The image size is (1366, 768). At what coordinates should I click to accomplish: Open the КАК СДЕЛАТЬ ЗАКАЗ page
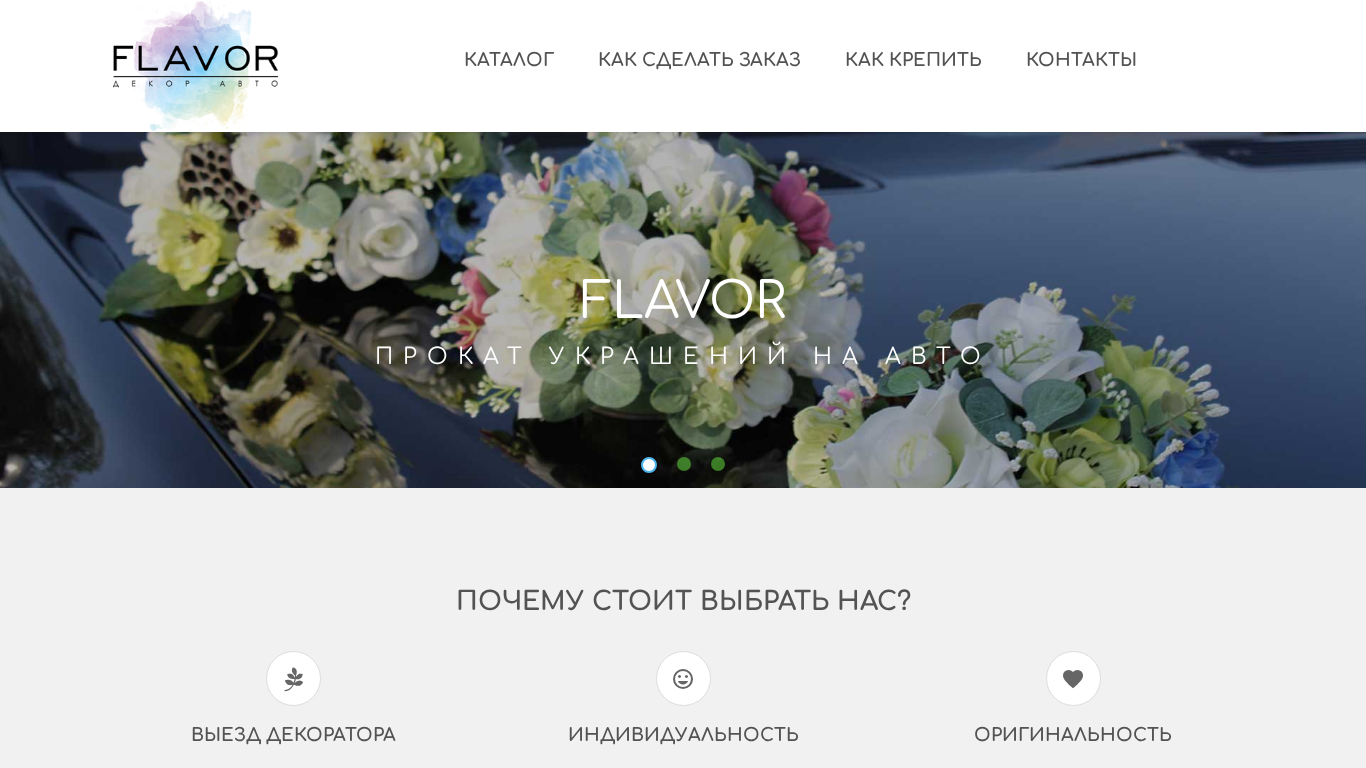pos(699,60)
